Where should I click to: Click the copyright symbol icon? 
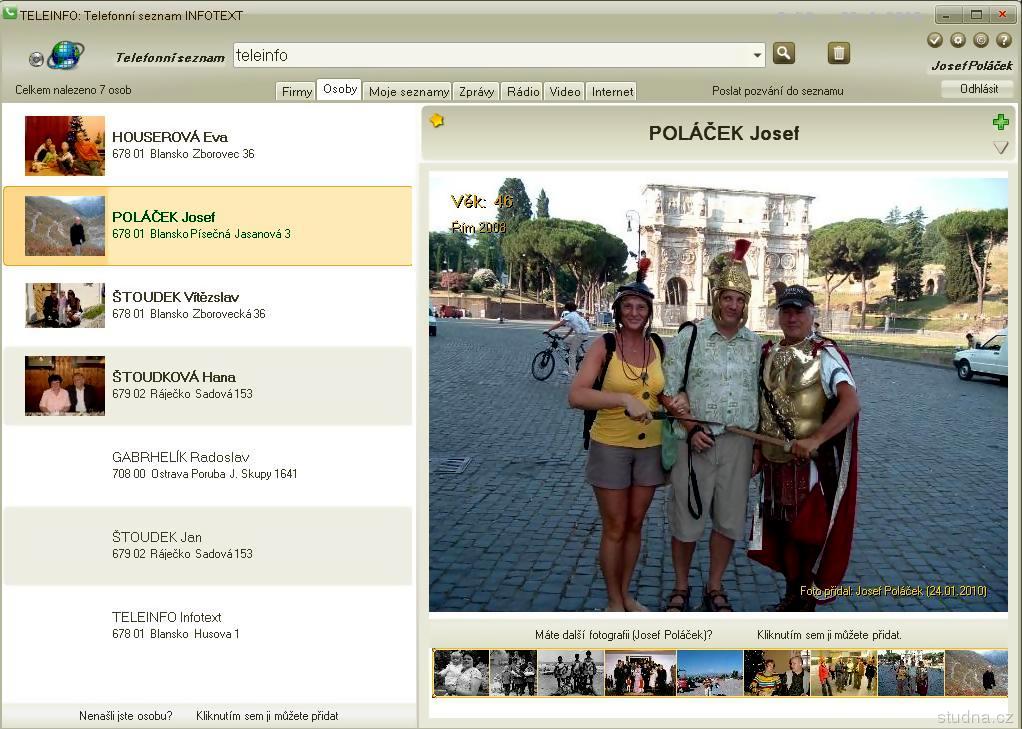[981, 40]
